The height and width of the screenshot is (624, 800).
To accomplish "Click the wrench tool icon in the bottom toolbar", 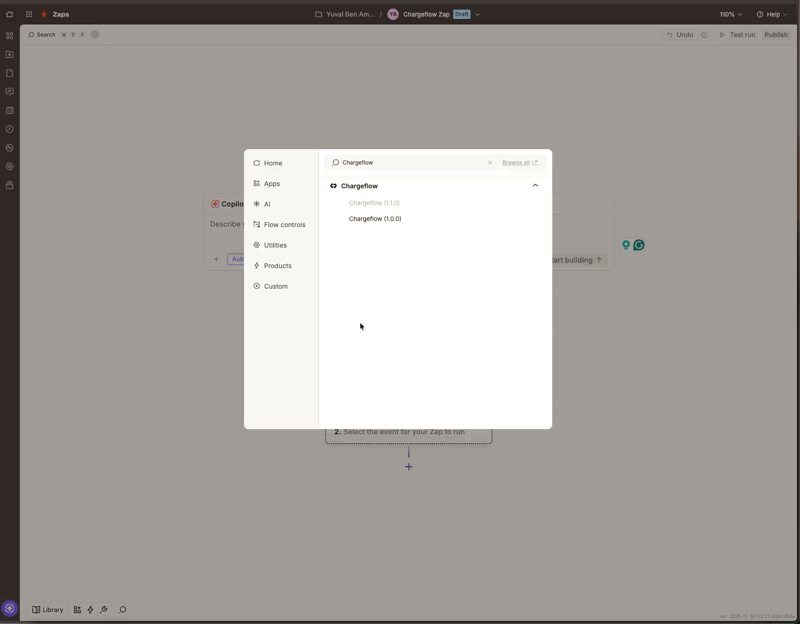I will point(104,609).
